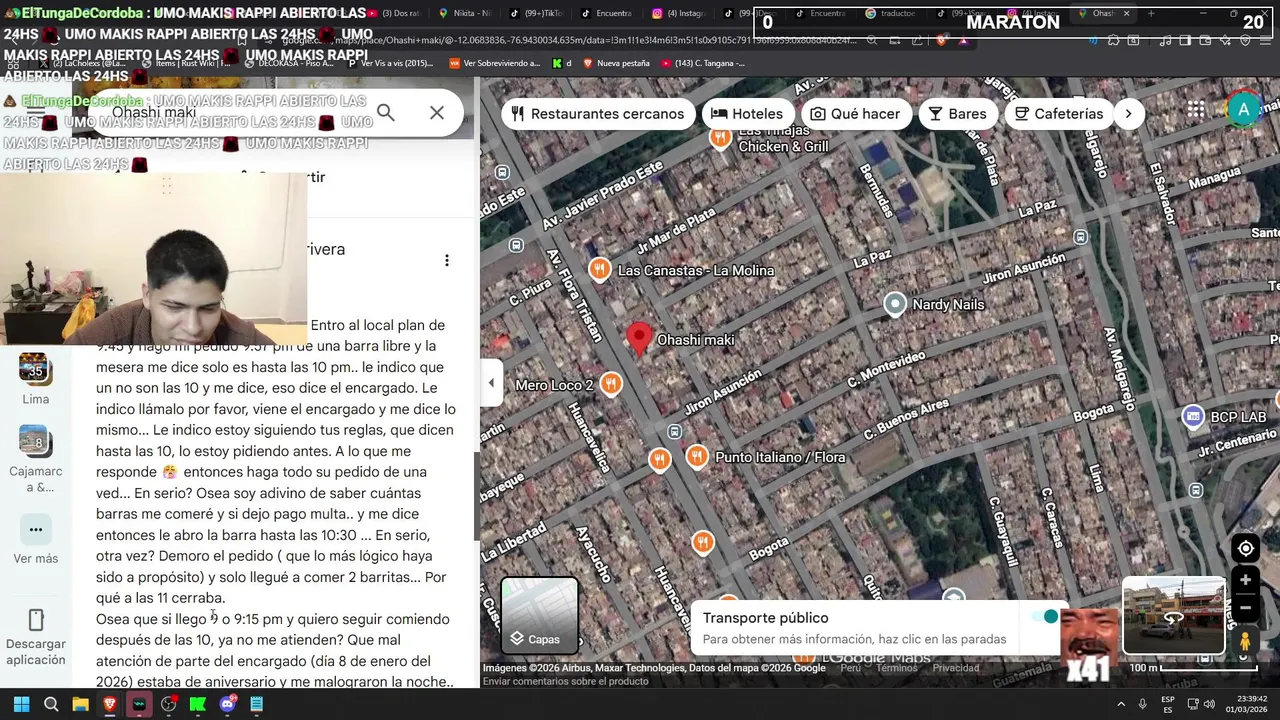Open the review's three-dot options menu

point(447,260)
